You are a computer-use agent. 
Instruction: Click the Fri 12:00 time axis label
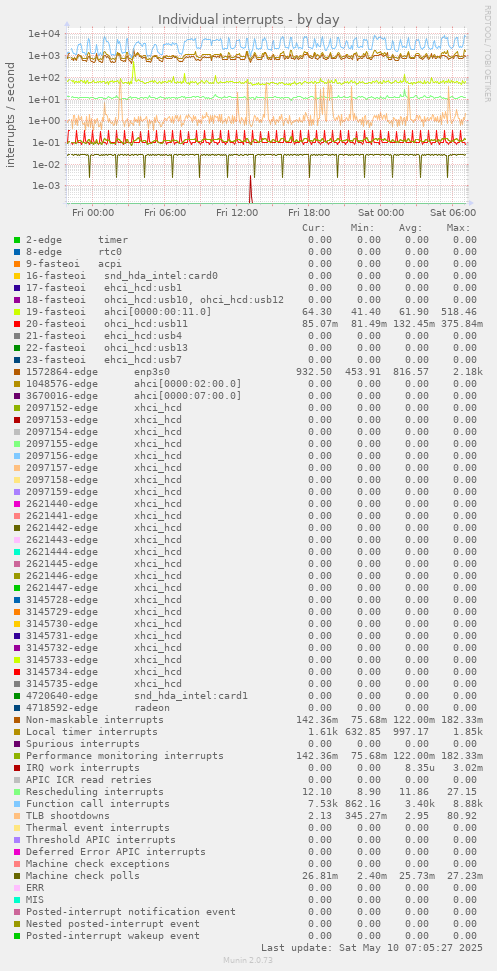coord(237,212)
